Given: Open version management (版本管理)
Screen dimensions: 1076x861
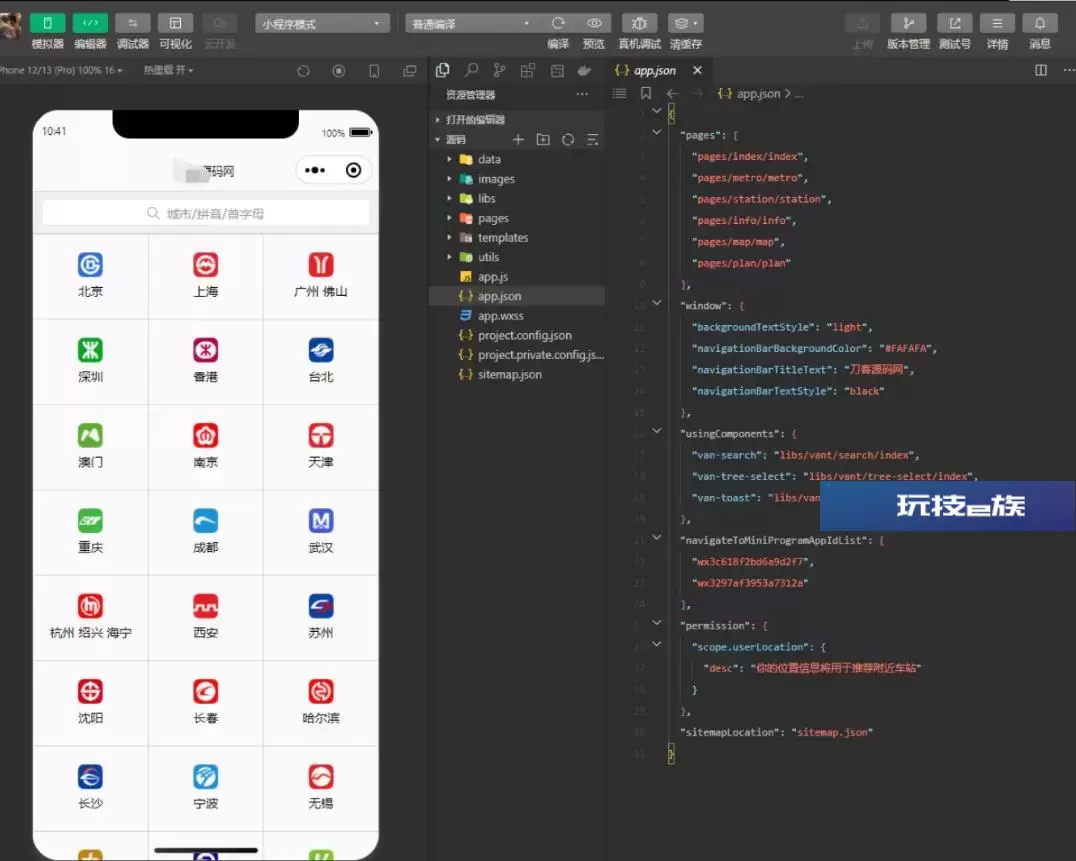Looking at the screenshot, I should point(908,23).
